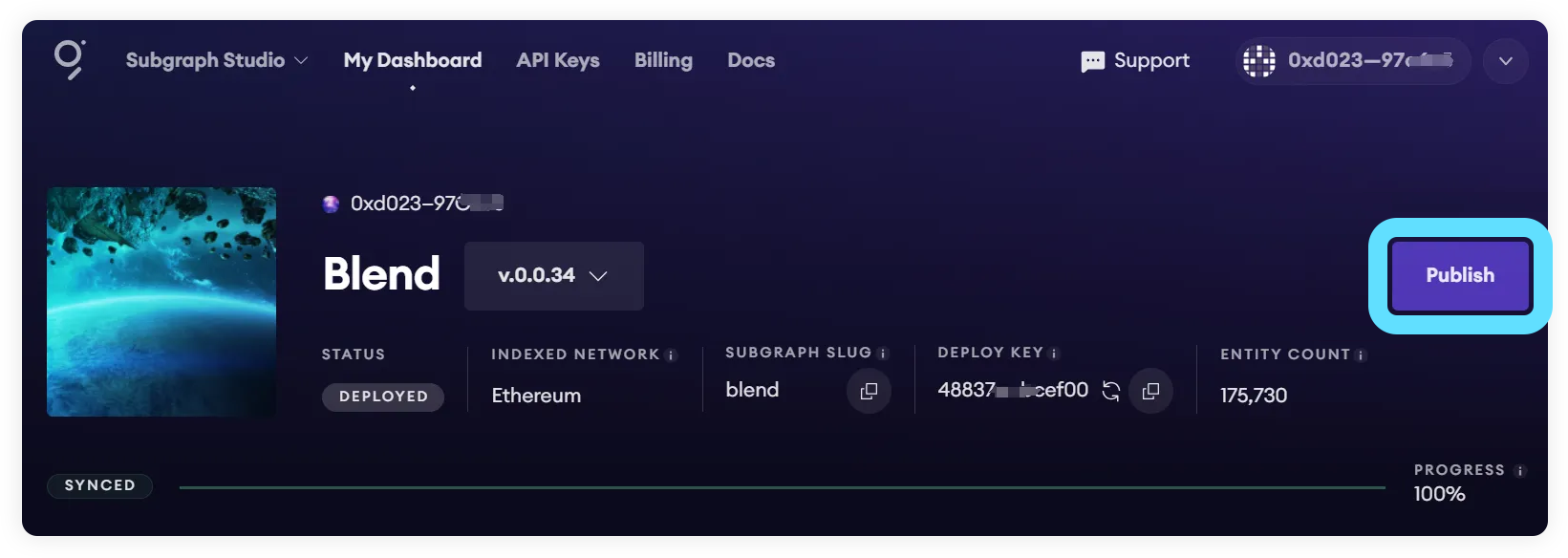Go to the Billing section

click(663, 59)
